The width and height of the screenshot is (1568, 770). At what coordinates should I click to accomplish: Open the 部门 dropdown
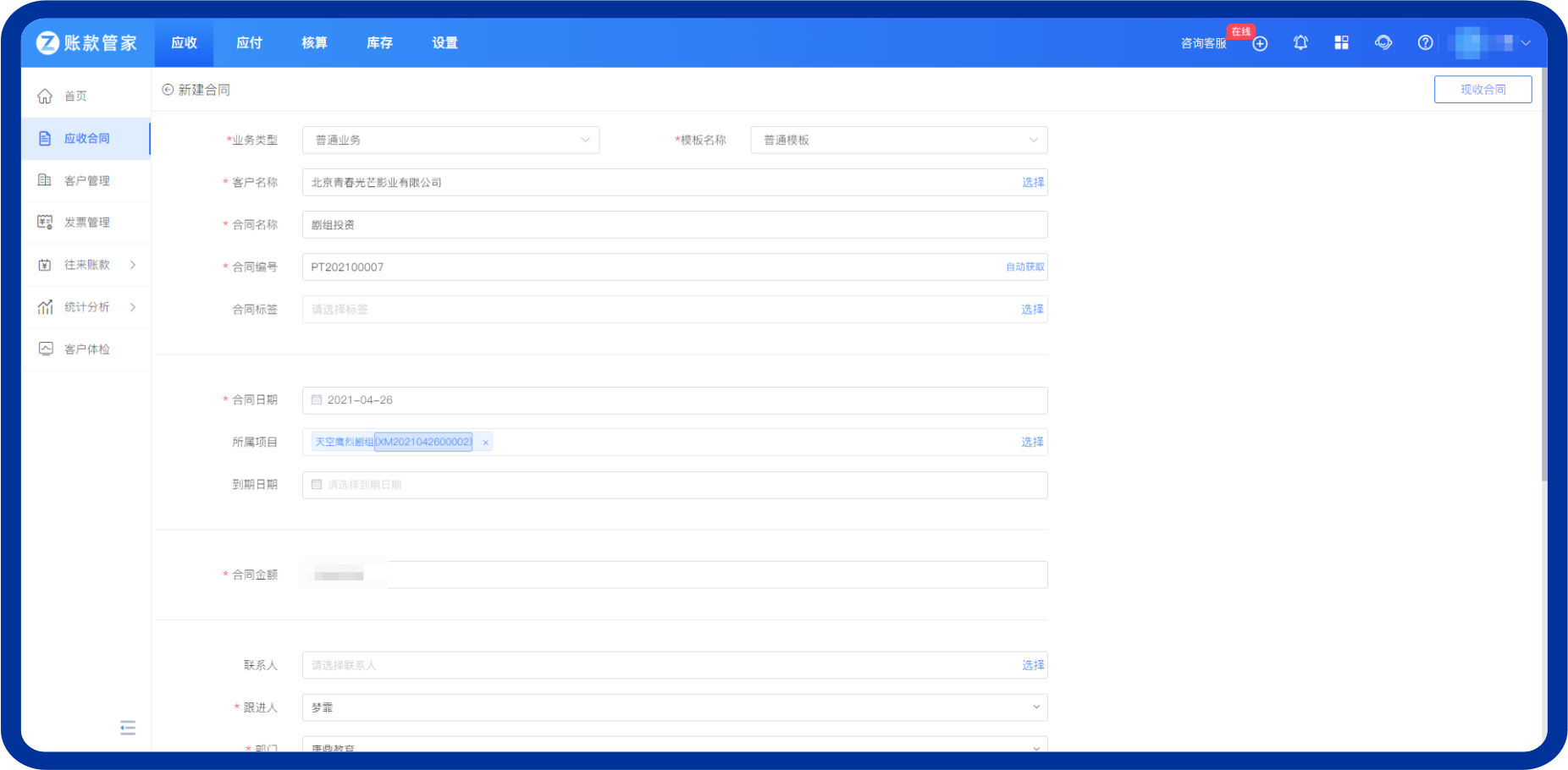675,745
